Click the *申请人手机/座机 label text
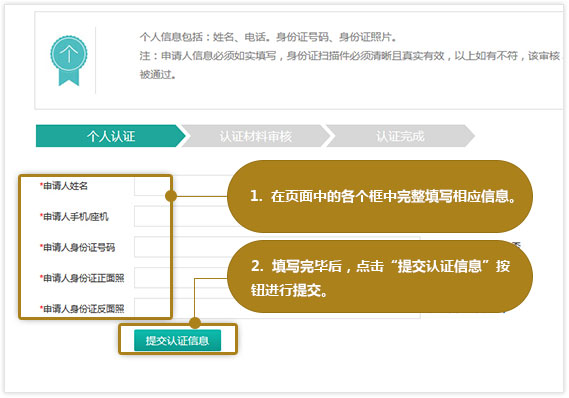Image resolution: width=569 pixels, height=398 pixels. pos(74,217)
